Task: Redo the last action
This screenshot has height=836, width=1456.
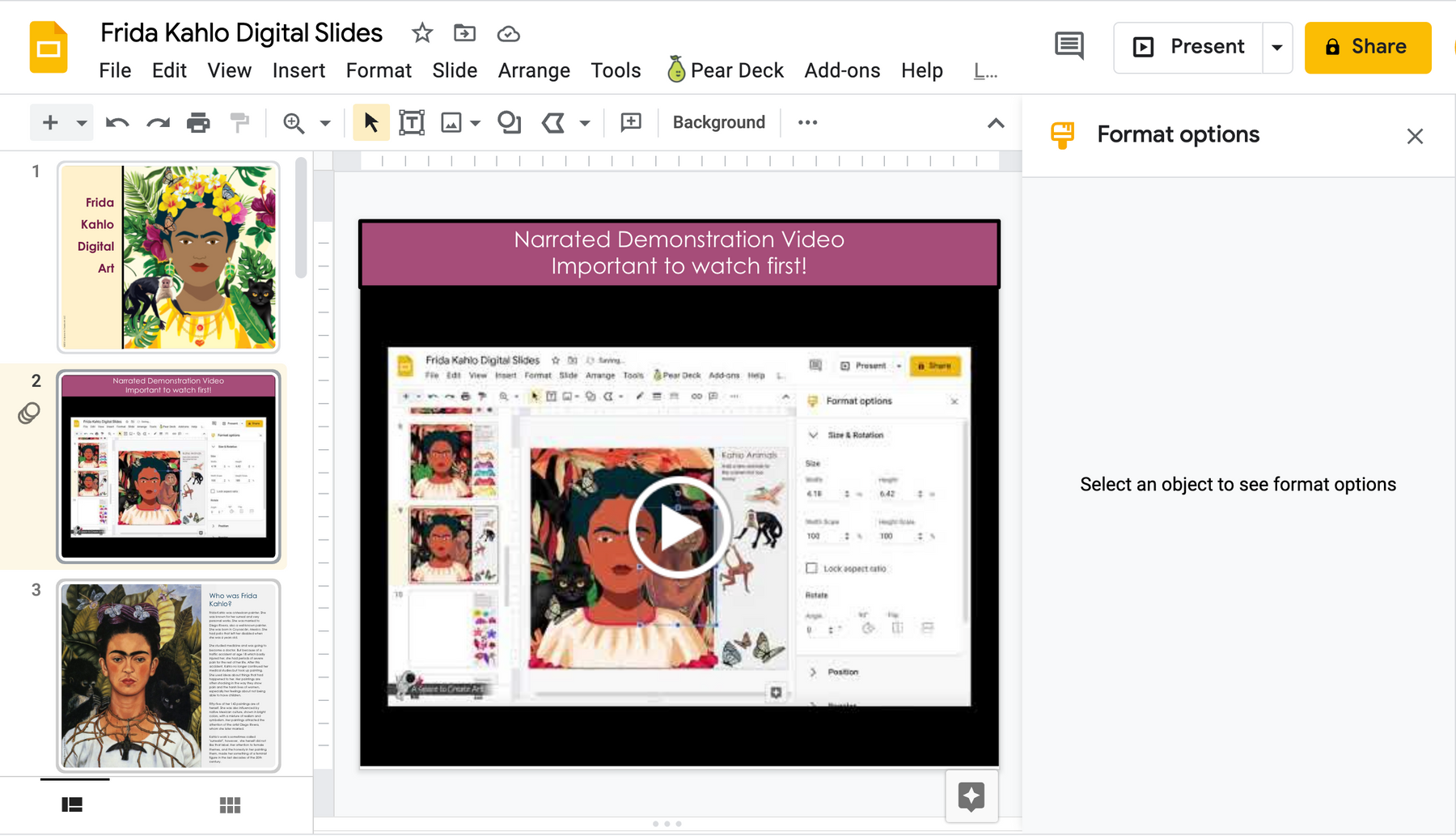Action: [158, 122]
